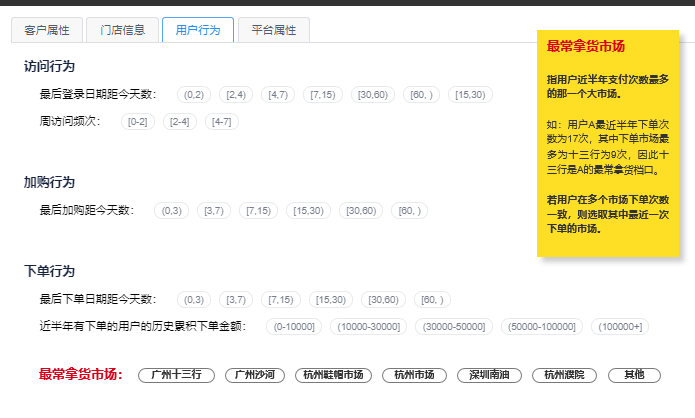695x418 pixels.
Task: Pick the 杭州鞋帽市场 market tag
Action: tap(333, 375)
